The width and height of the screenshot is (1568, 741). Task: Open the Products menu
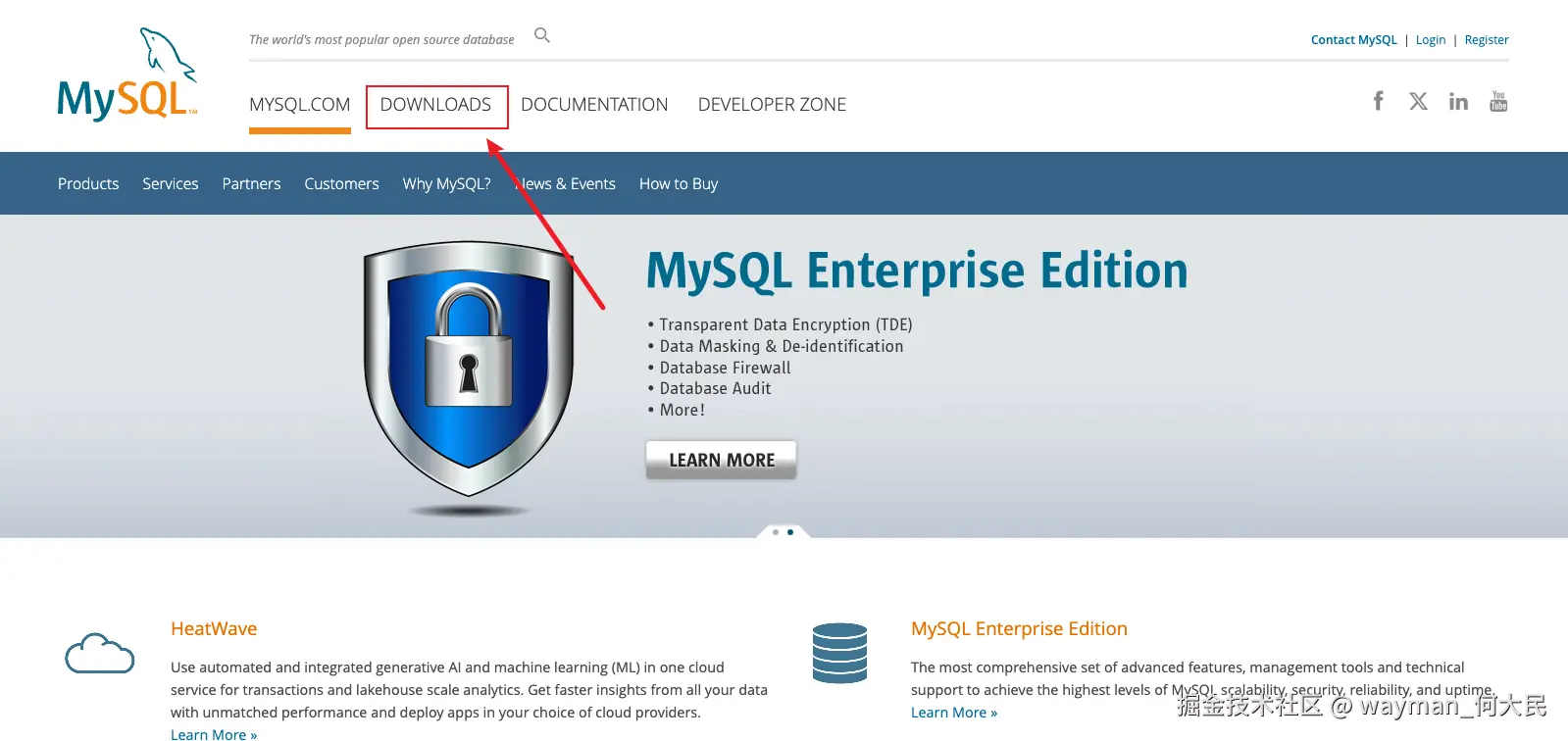[x=88, y=183]
